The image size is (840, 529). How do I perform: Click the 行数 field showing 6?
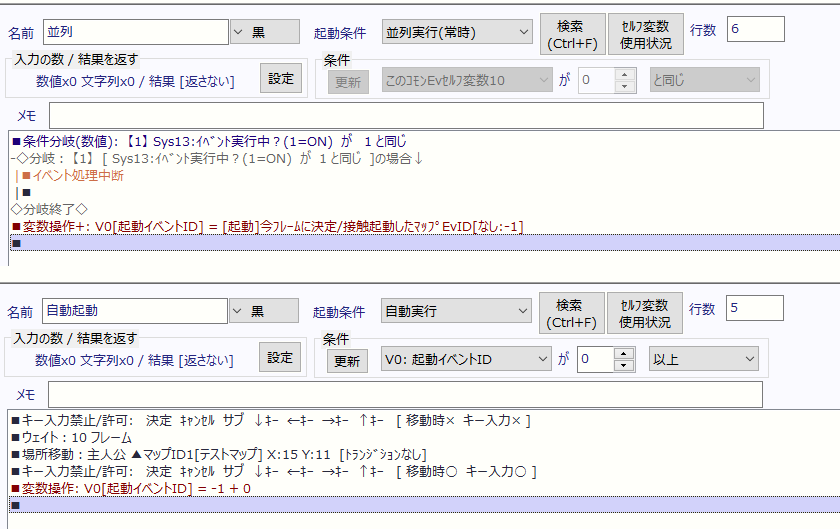[755, 30]
